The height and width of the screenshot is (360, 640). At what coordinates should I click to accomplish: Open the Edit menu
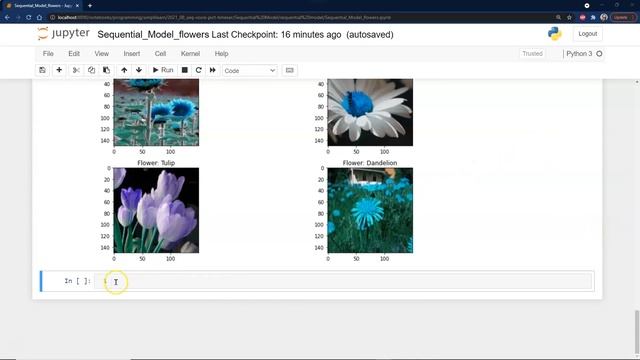pyautogui.click(x=74, y=53)
